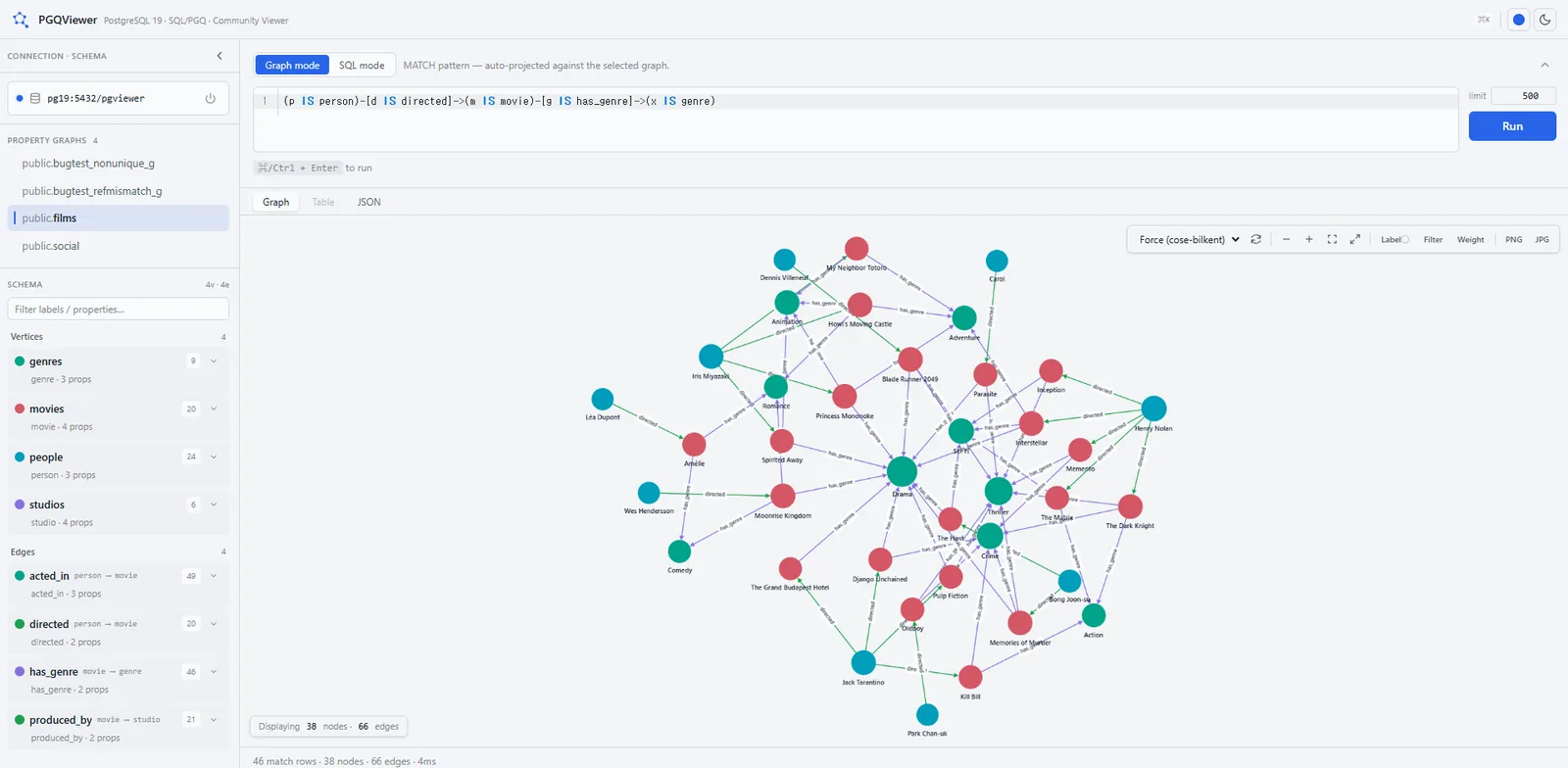Viewport: 1568px width, 768px height.
Task: Export the graph as JPG
Action: (x=1542, y=239)
